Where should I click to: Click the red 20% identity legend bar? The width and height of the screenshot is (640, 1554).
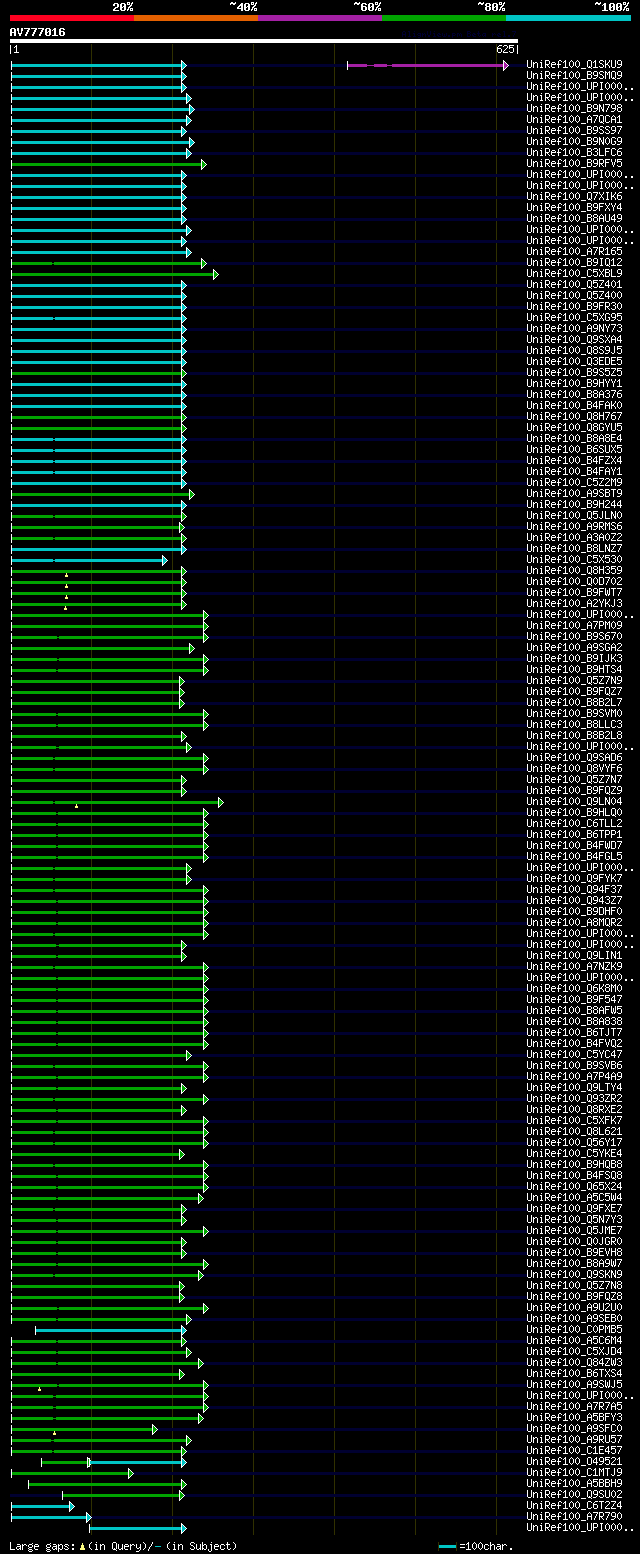71,17
